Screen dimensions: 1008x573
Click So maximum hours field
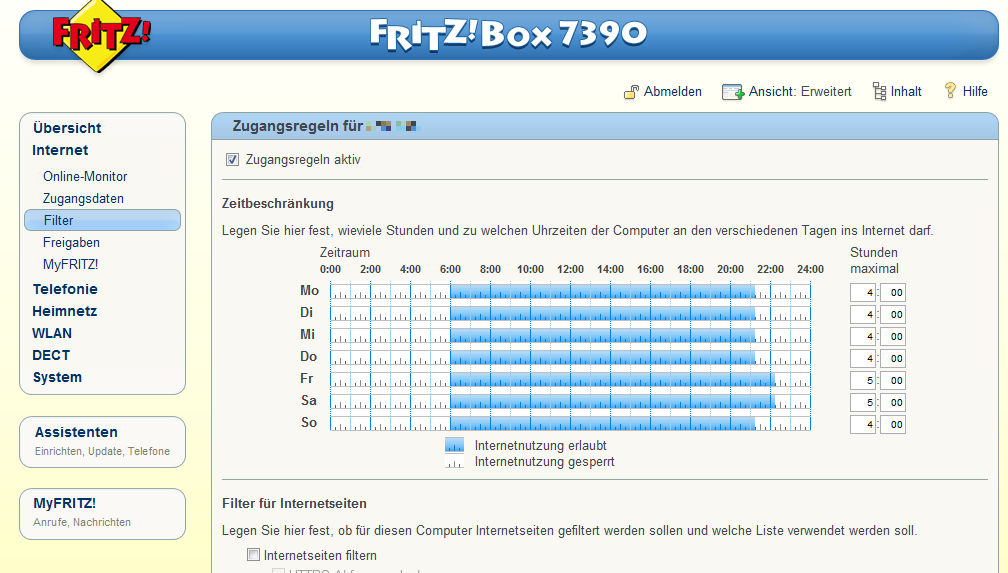[x=863, y=424]
